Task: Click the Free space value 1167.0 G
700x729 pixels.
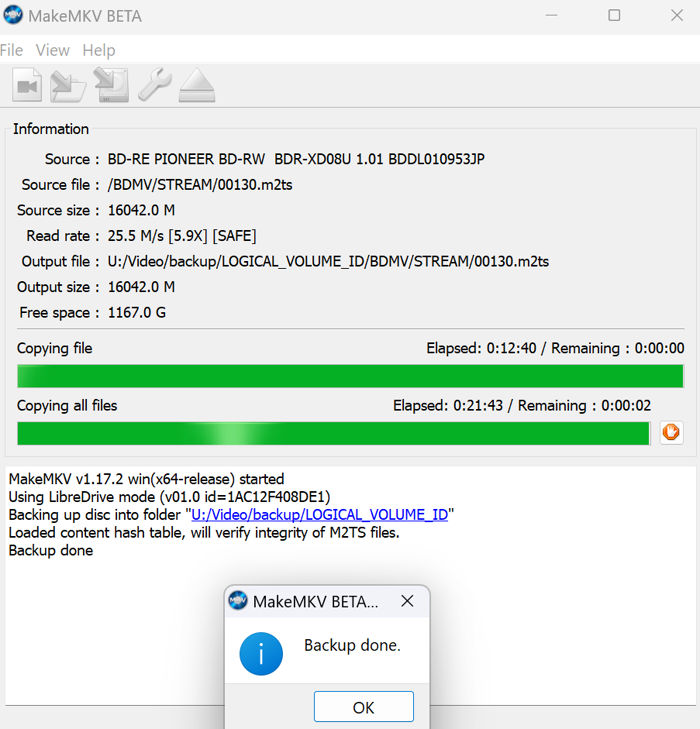Action: click(137, 312)
